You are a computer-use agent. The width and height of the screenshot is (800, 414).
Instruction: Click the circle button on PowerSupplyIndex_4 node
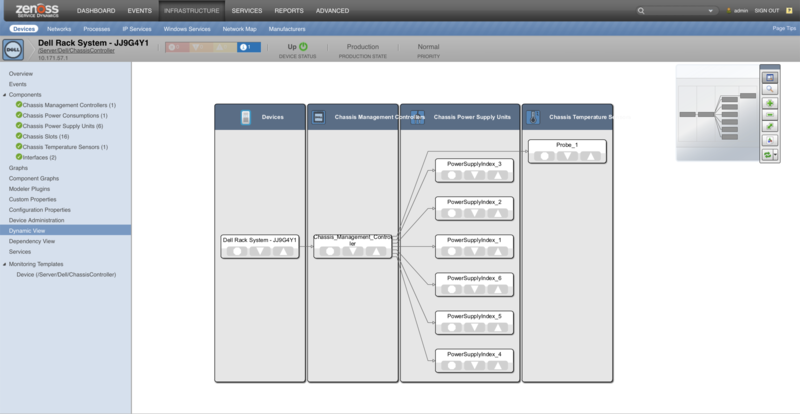(452, 366)
